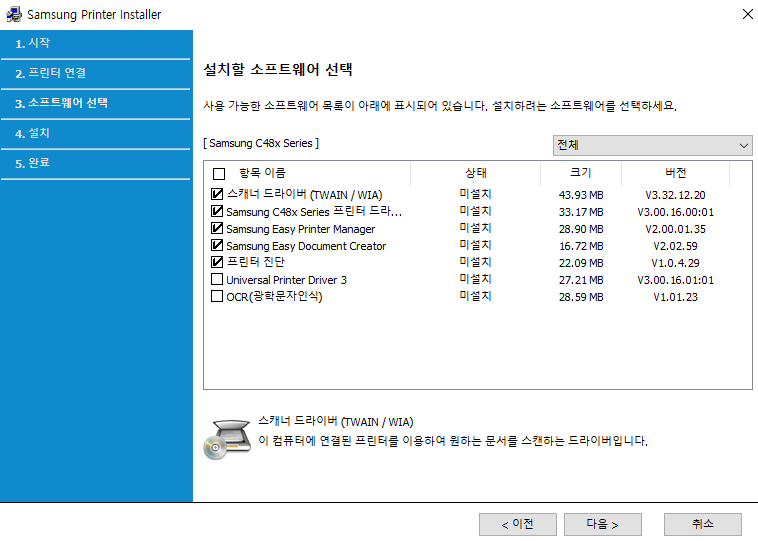Click the 22.09 MB size cell

click(x=581, y=263)
